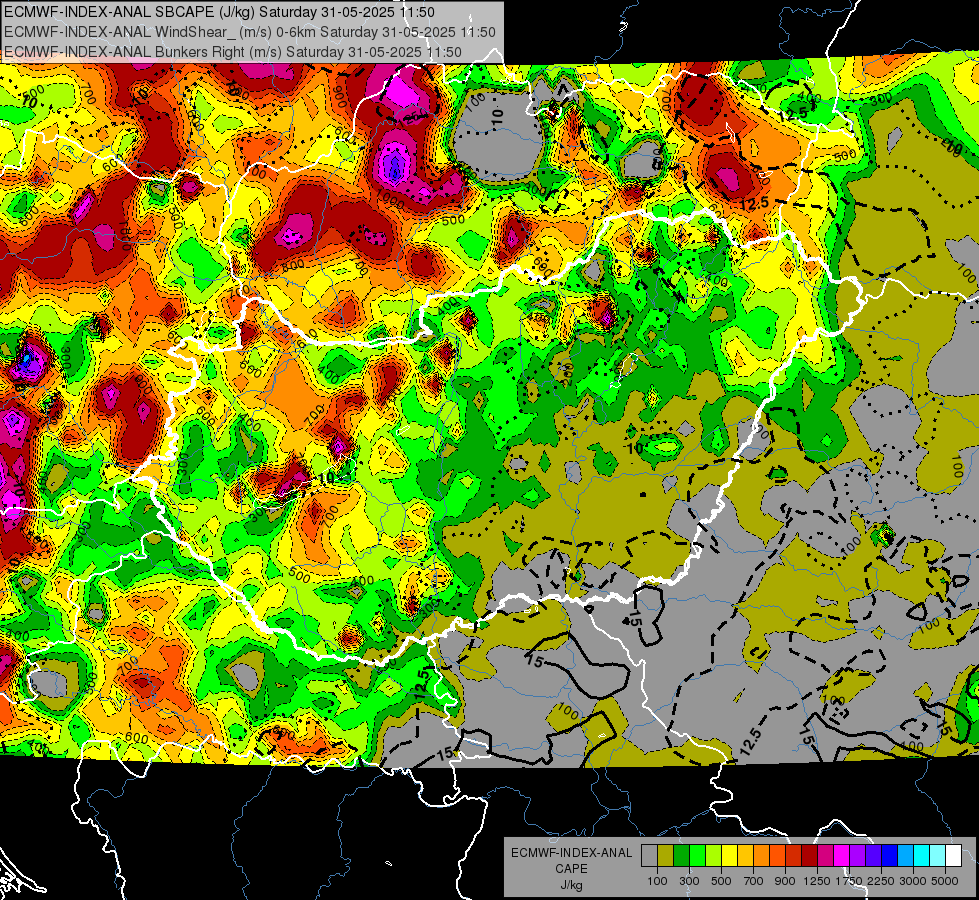Select the olive 100-200 legend swatch
The height and width of the screenshot is (900, 979).
(x=666, y=856)
